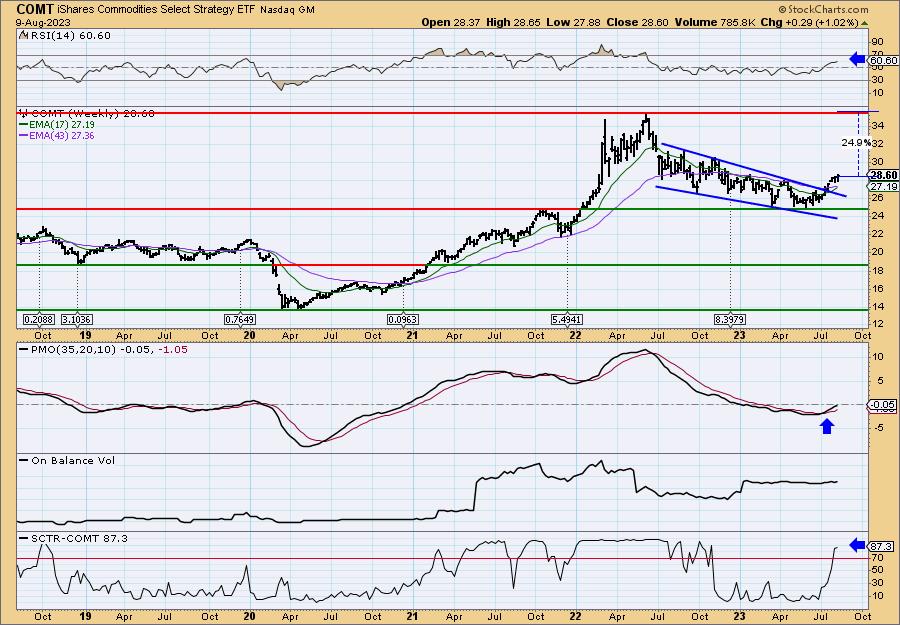Click the SCTR-COMT 87.3 legend label

coord(79,538)
